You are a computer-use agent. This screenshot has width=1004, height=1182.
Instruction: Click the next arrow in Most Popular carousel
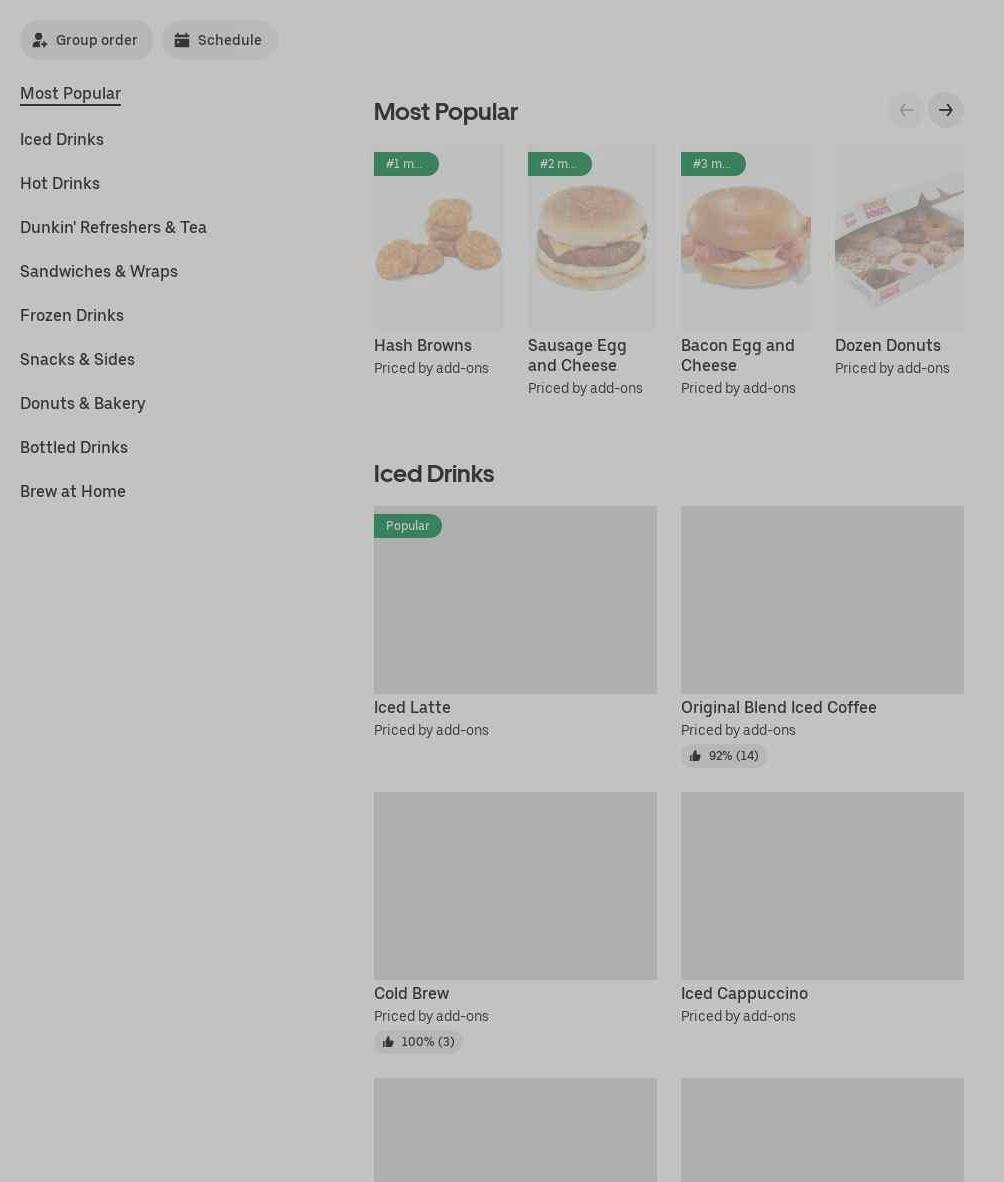(x=945, y=110)
